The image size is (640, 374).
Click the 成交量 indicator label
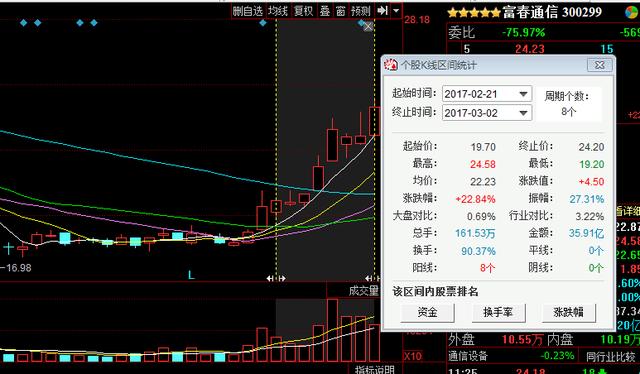tap(364, 291)
